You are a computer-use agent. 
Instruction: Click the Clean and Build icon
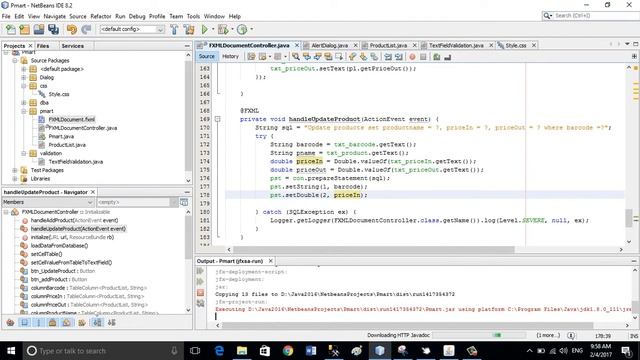189,29
